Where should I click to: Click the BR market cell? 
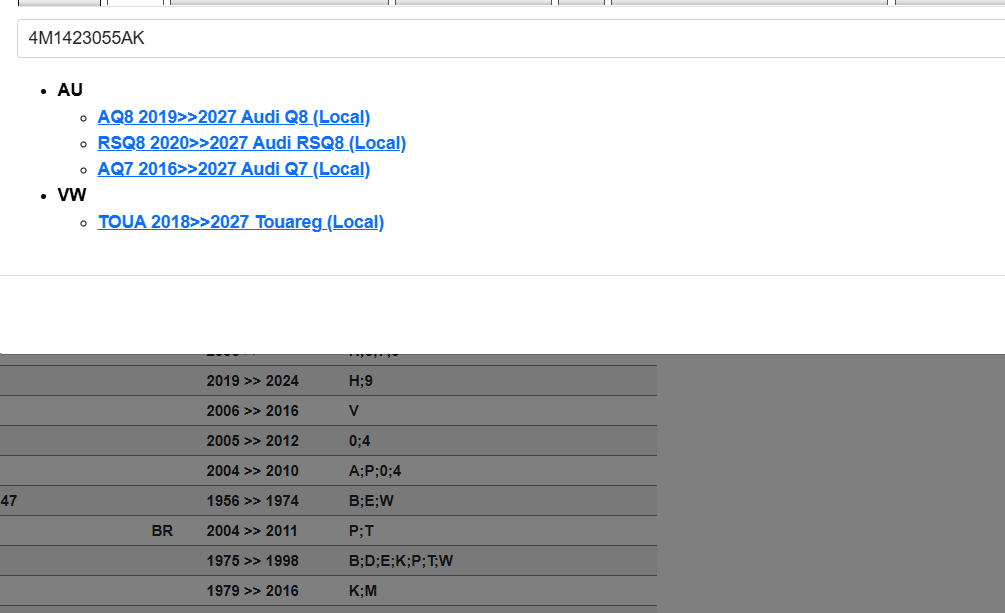162,531
